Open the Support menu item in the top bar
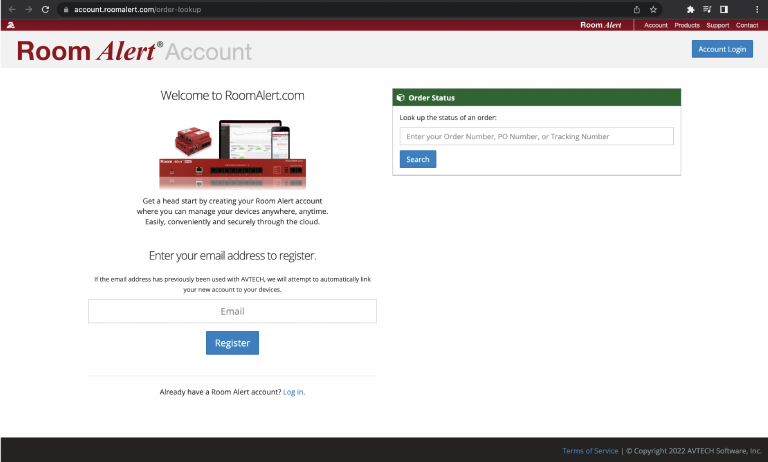768x462 pixels. (x=718, y=25)
